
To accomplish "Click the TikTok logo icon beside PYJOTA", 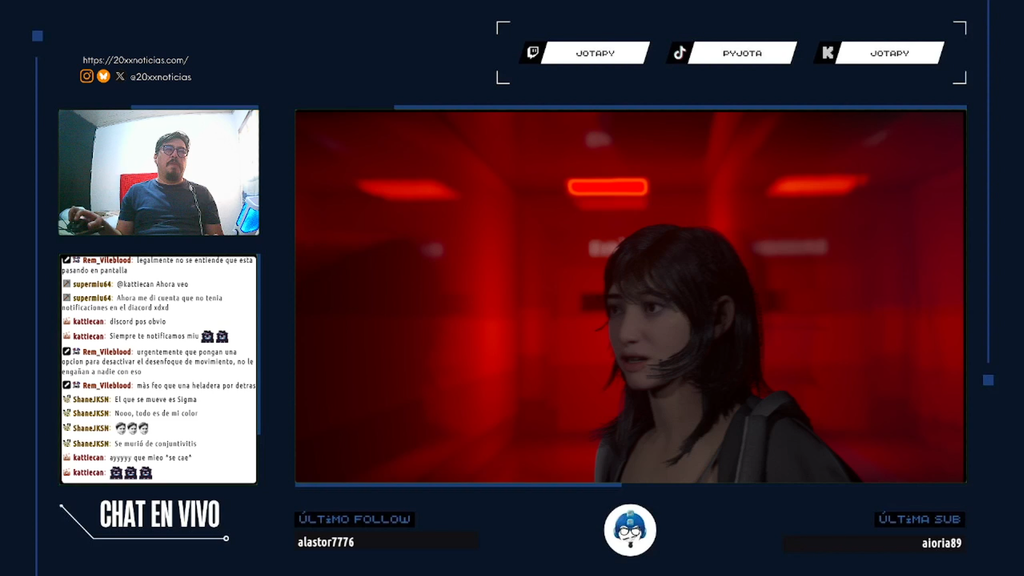I will coord(680,52).
